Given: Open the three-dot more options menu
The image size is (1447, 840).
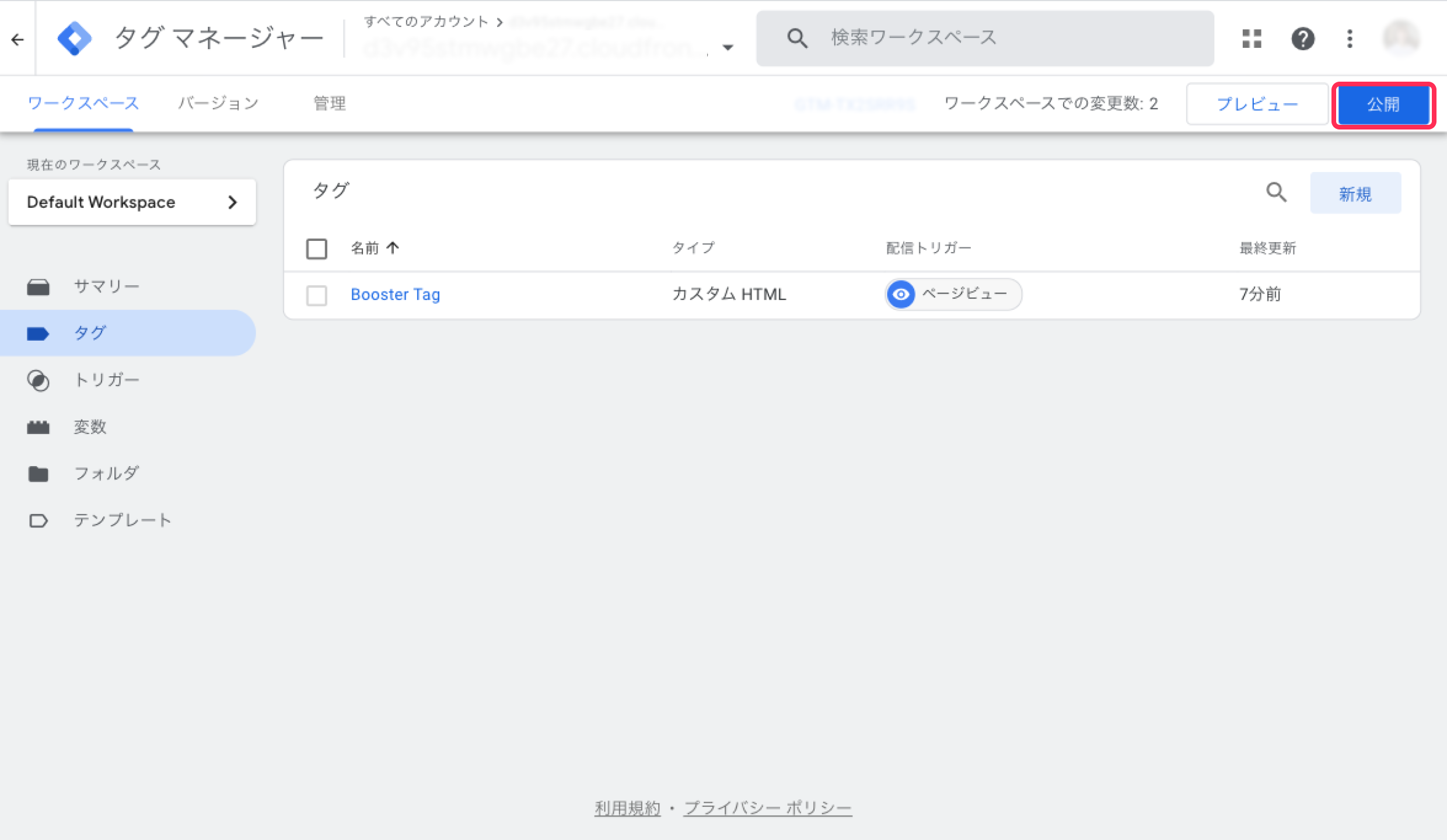Looking at the screenshot, I should click(1350, 39).
